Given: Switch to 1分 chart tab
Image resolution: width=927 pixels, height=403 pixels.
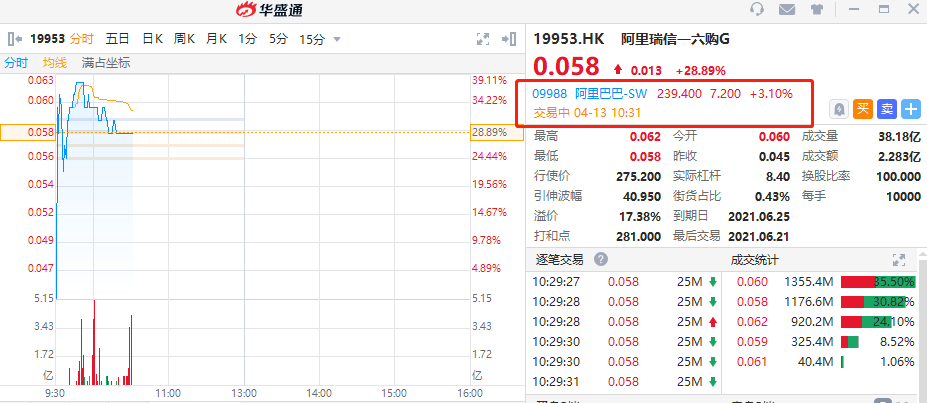Looking at the screenshot, I should click(248, 39).
